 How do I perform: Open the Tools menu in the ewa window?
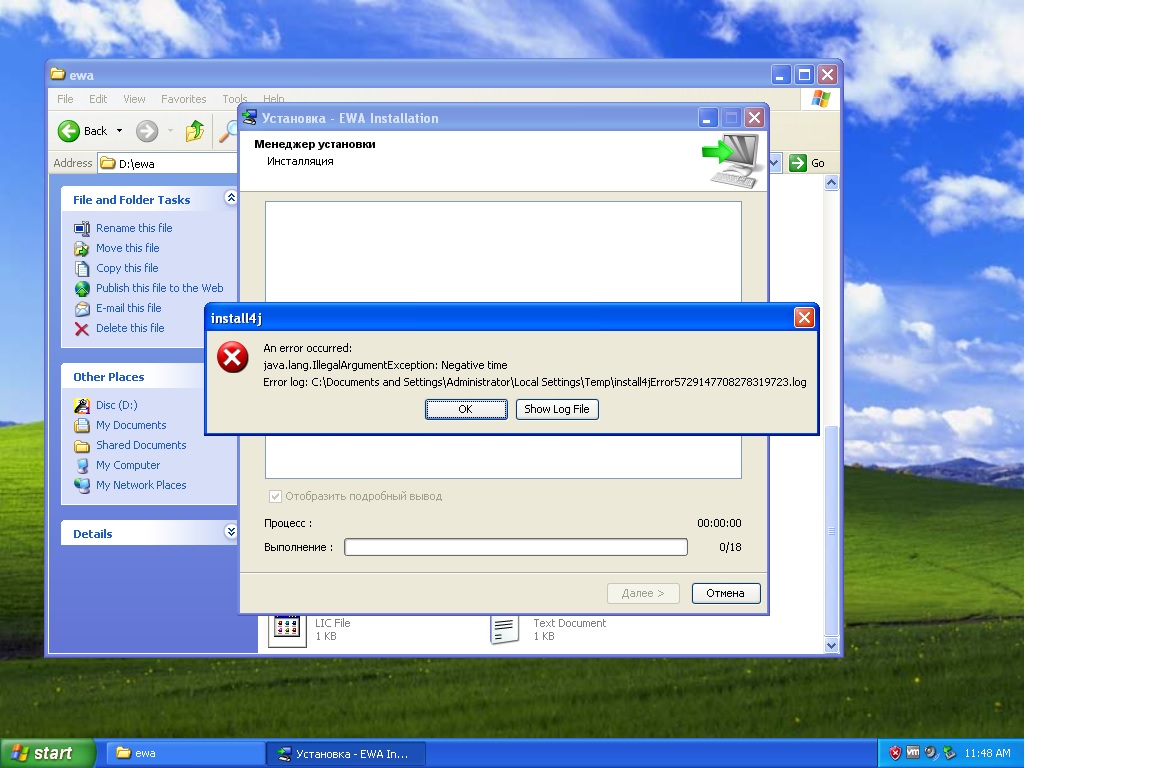pyautogui.click(x=234, y=99)
